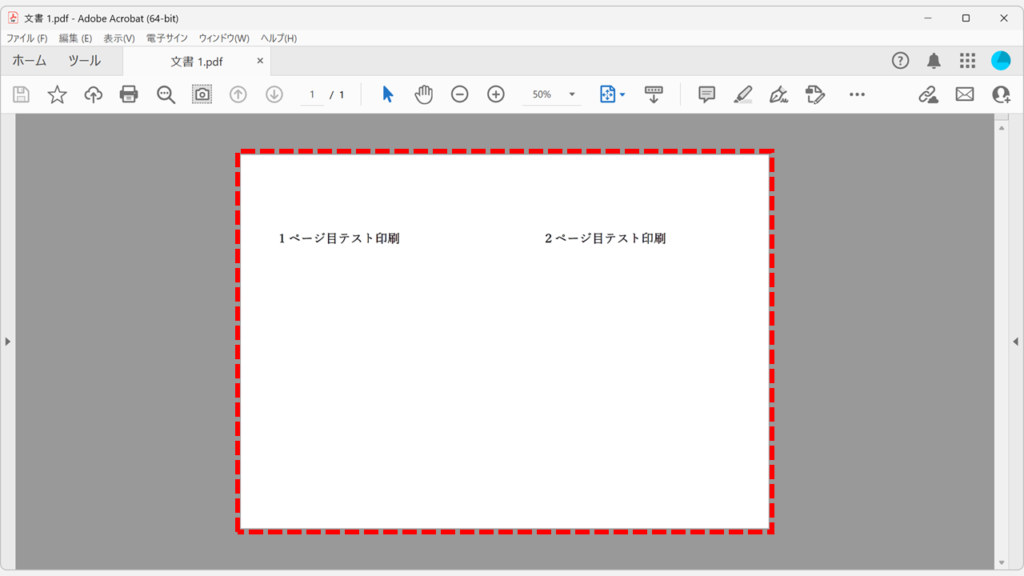The image size is (1024, 576).
Task: Click the 50% zoom level field
Action: click(x=542, y=95)
